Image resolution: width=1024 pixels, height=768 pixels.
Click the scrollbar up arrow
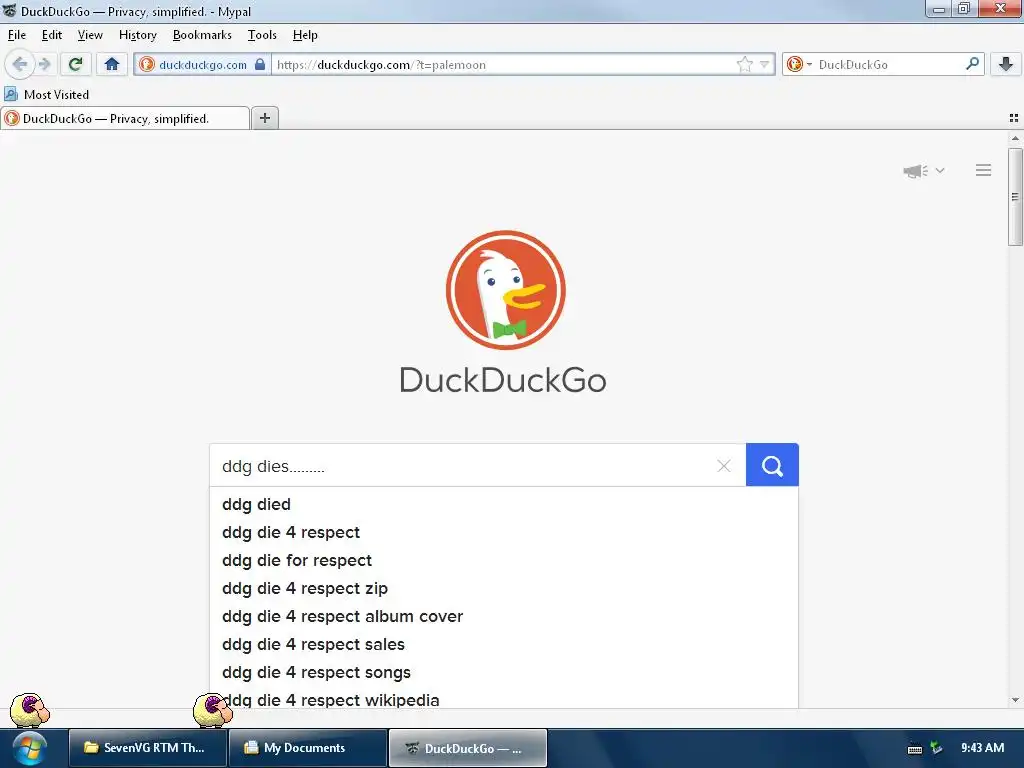[x=1015, y=138]
